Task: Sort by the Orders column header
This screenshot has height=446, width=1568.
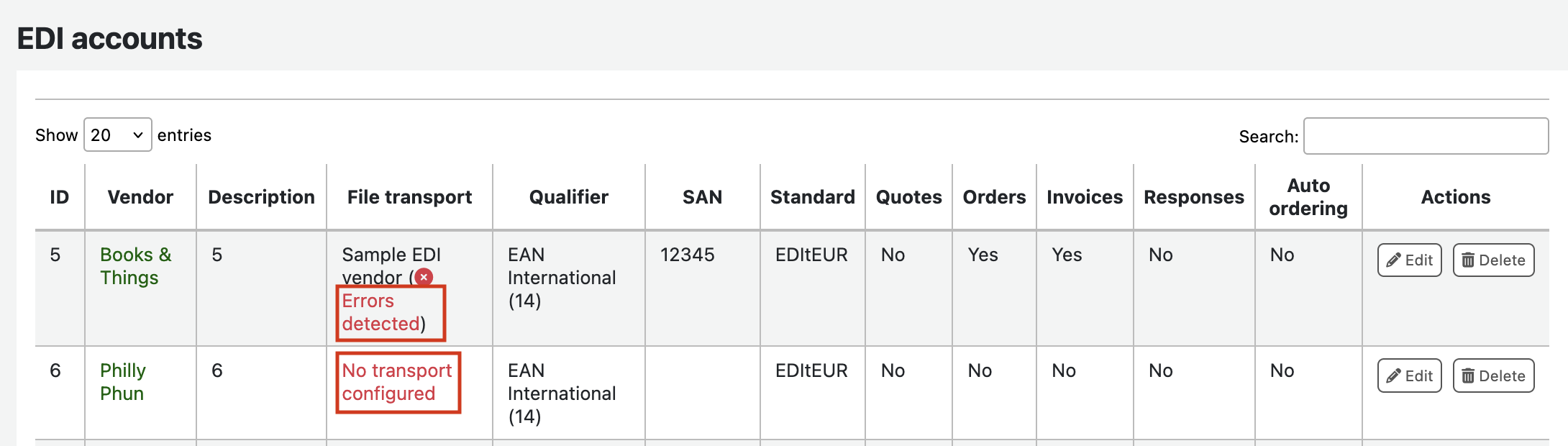Action: (x=994, y=197)
